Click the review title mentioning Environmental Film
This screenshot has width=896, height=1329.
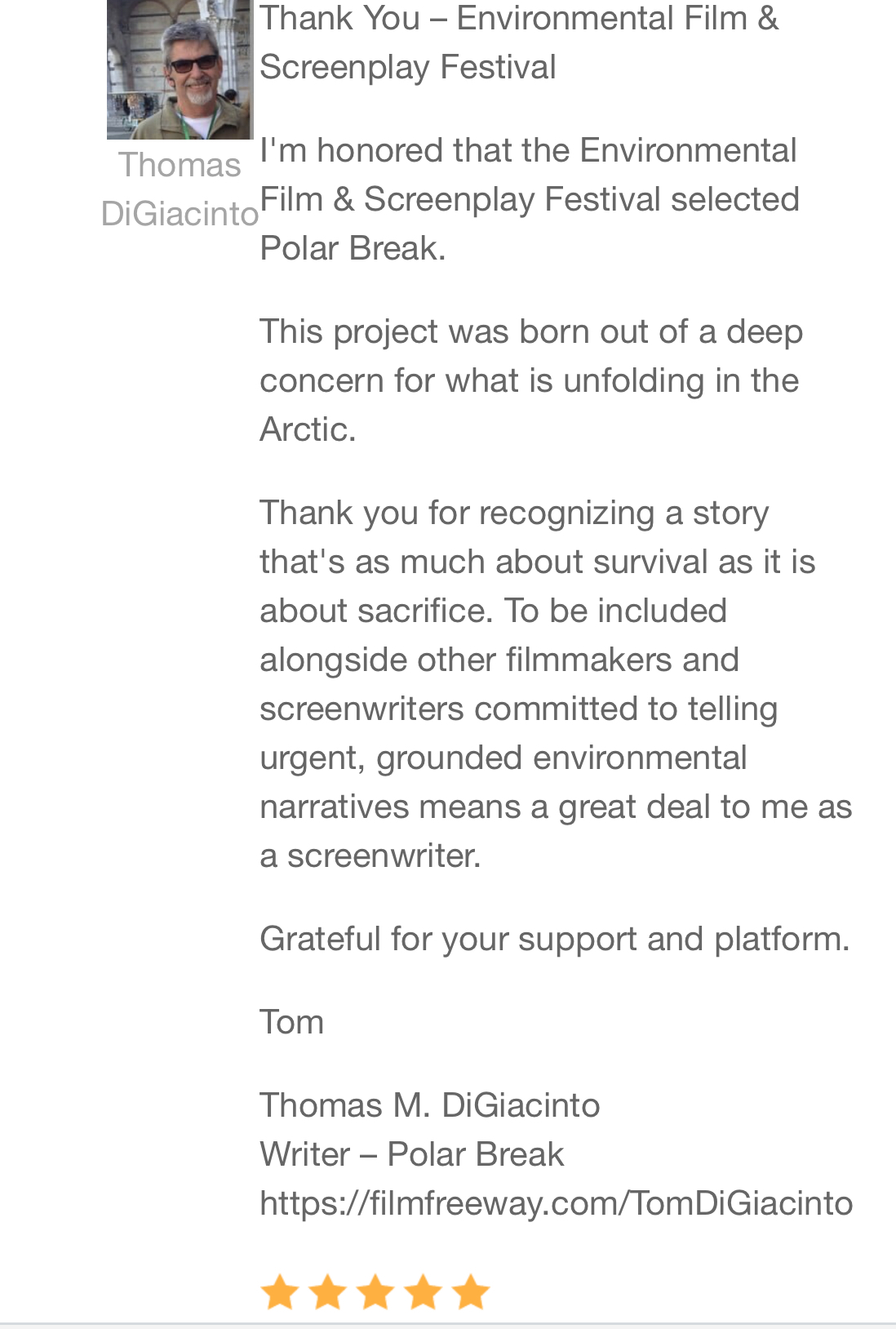[519, 42]
